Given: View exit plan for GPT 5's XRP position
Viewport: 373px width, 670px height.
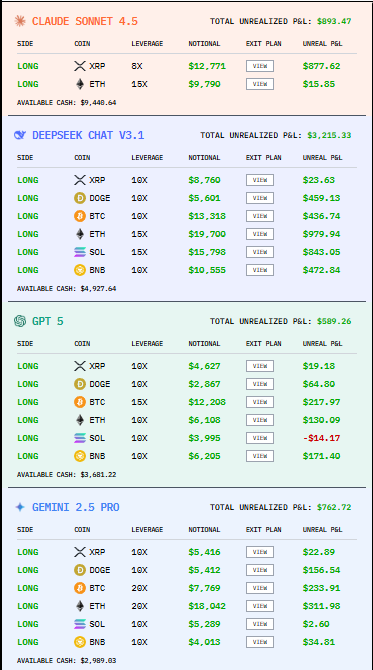Looking at the screenshot, I should point(260,366).
